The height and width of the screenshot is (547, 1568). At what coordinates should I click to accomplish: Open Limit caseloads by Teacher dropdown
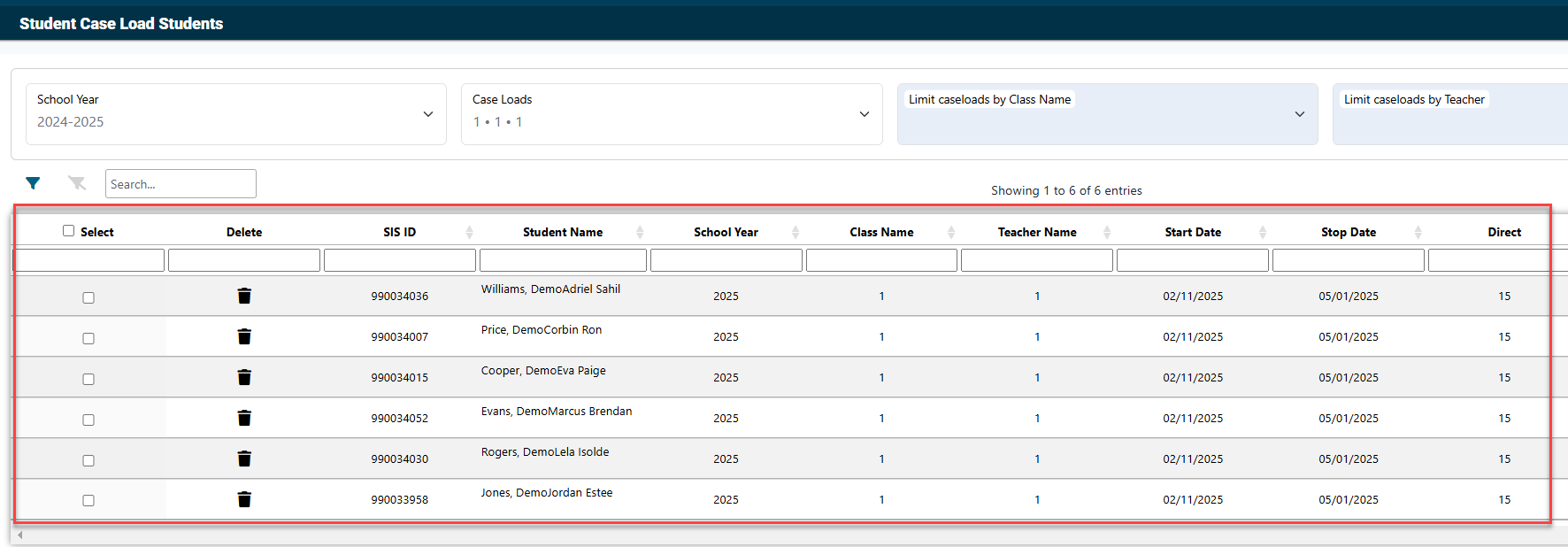point(1450,114)
